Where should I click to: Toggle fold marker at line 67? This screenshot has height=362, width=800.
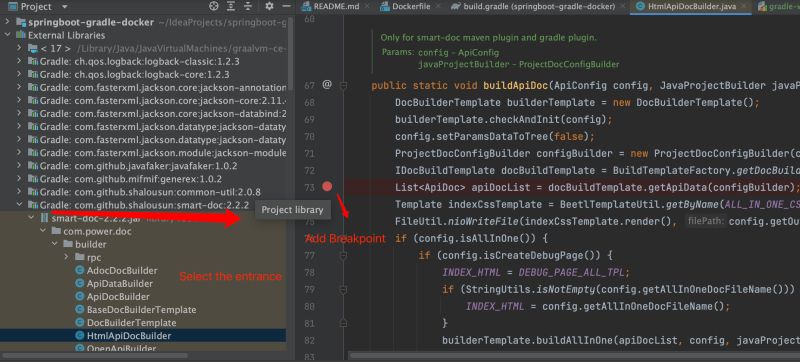(343, 86)
